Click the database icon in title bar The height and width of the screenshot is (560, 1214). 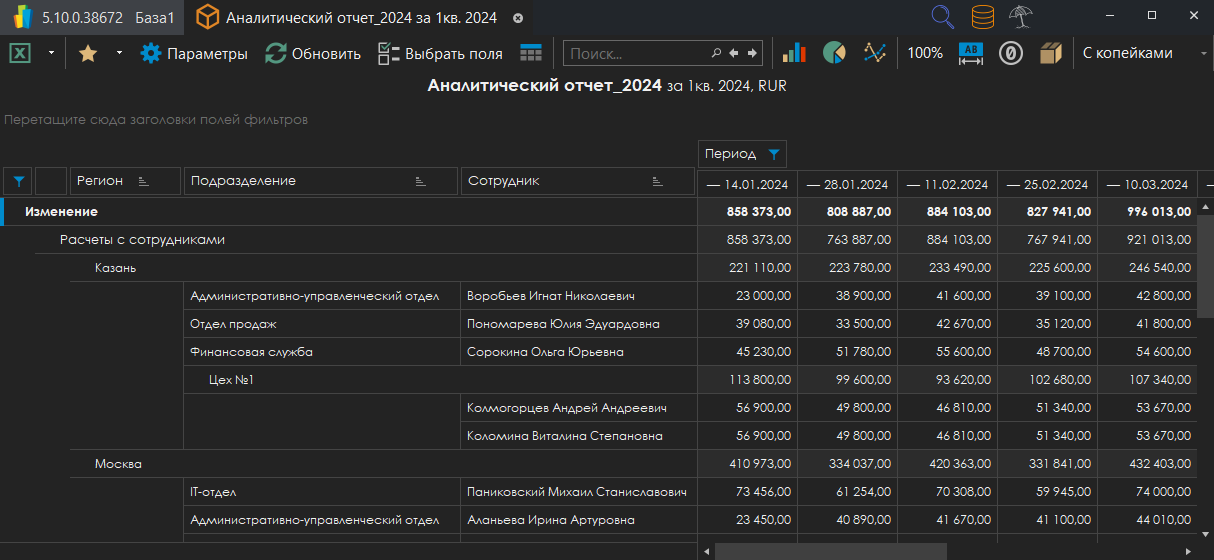click(983, 17)
